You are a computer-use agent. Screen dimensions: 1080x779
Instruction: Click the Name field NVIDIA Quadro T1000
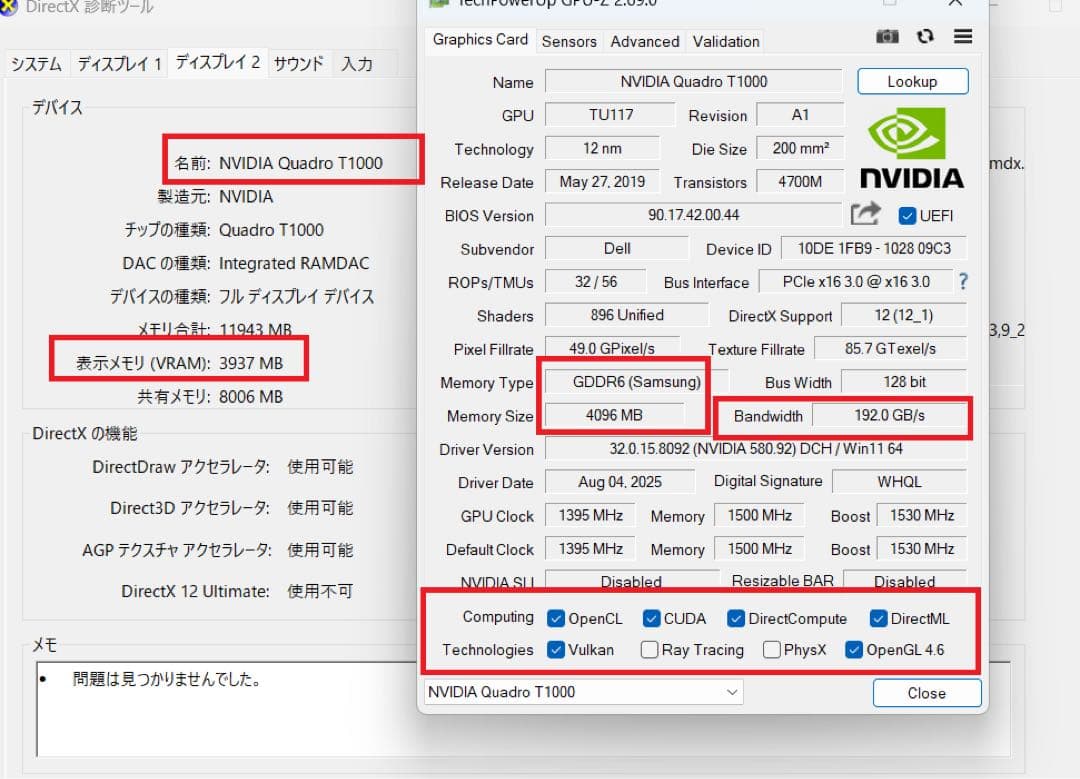[x=693, y=81]
